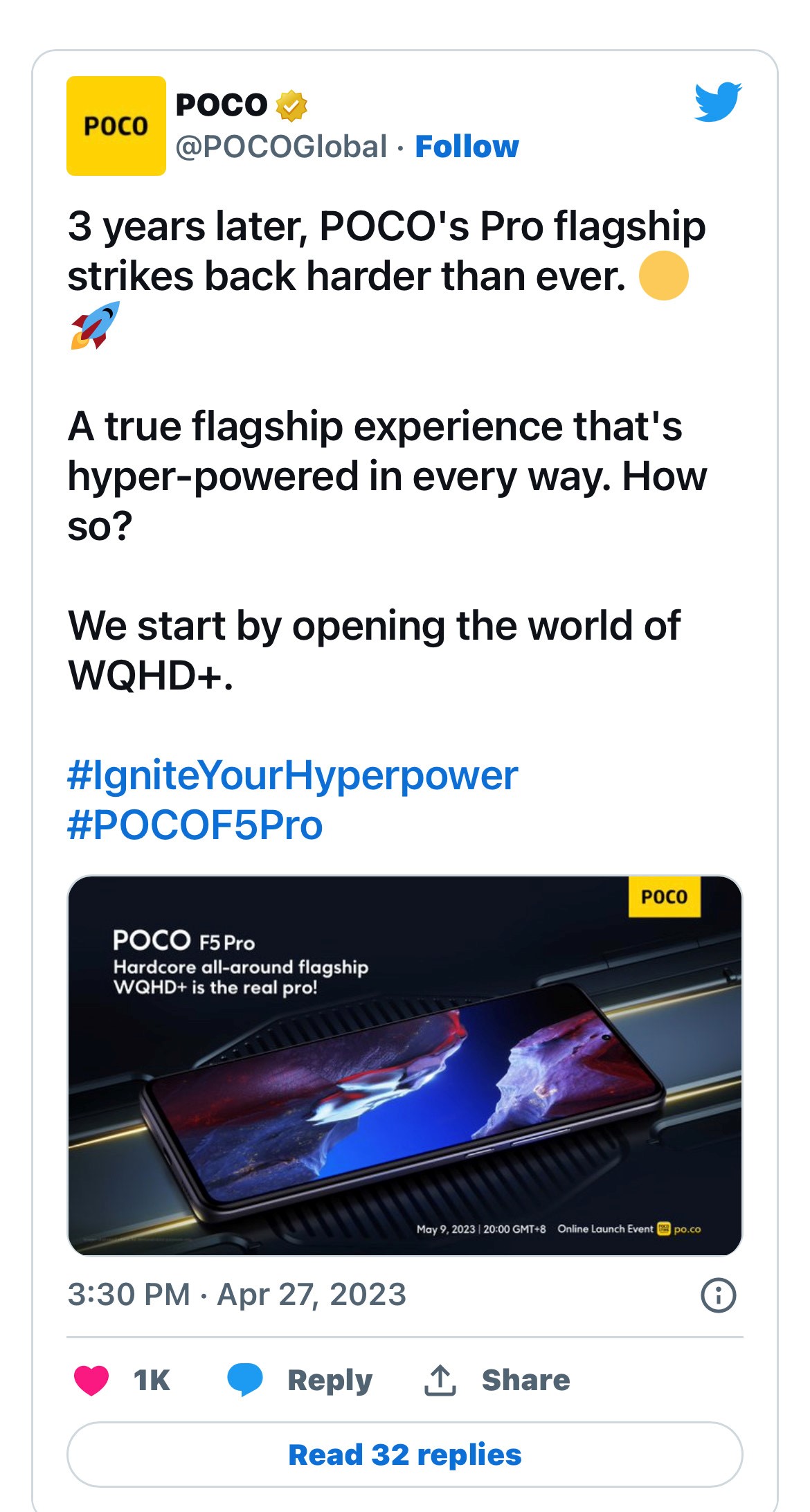Click the share upload arrow icon
This screenshot has width=810, height=1512.
[x=440, y=1380]
